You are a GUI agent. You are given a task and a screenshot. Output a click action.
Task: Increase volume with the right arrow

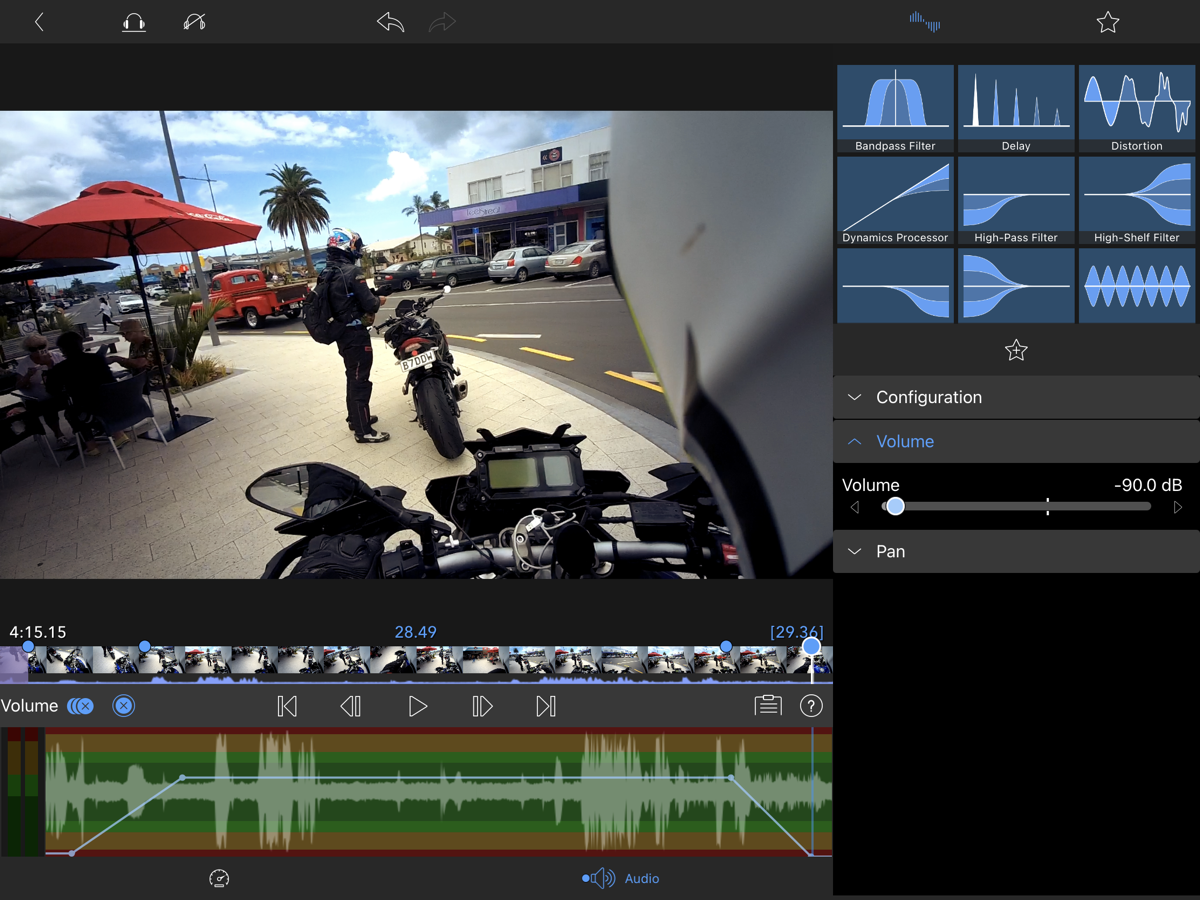[x=1178, y=507]
